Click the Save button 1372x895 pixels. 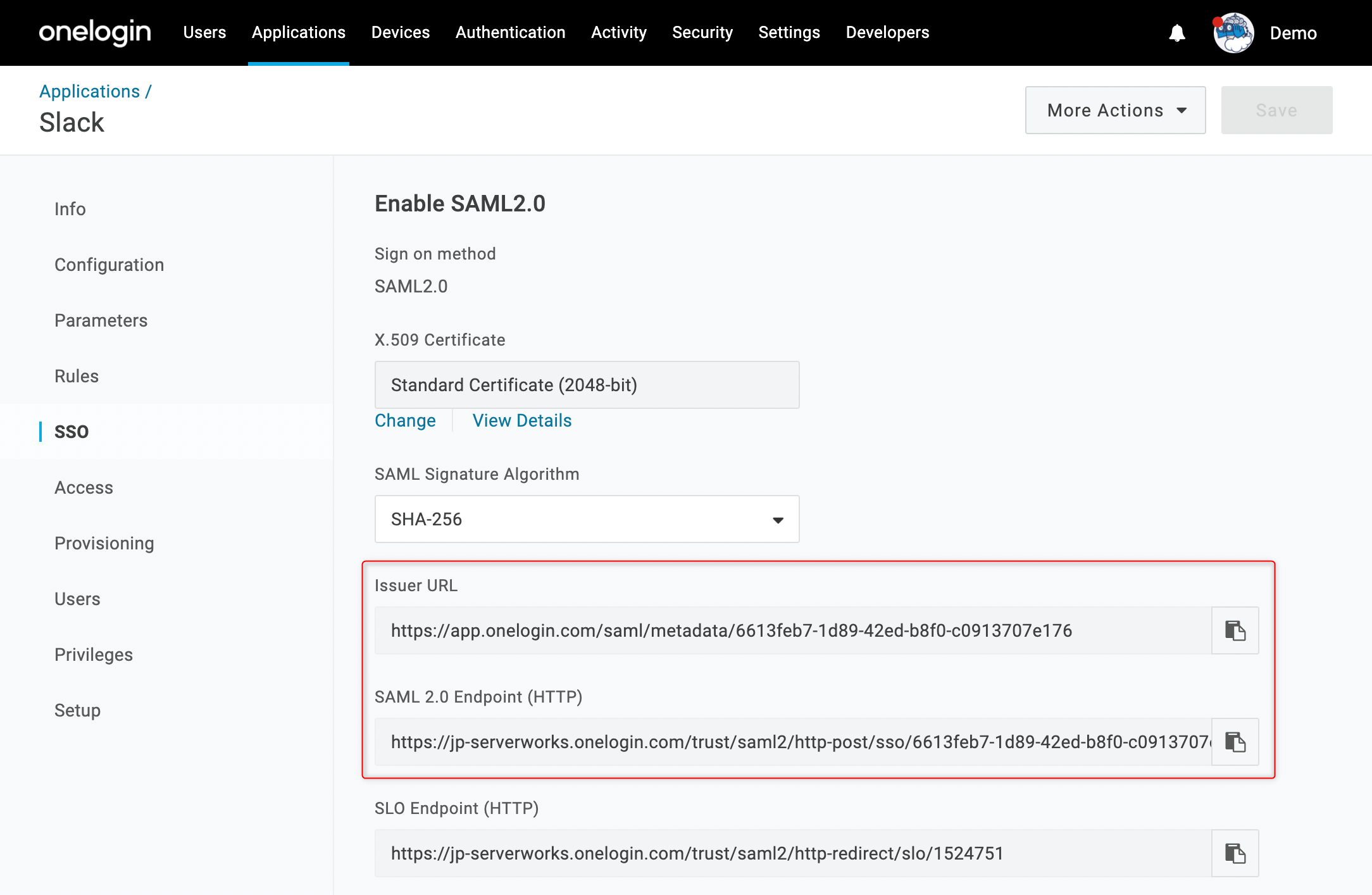[1276, 110]
